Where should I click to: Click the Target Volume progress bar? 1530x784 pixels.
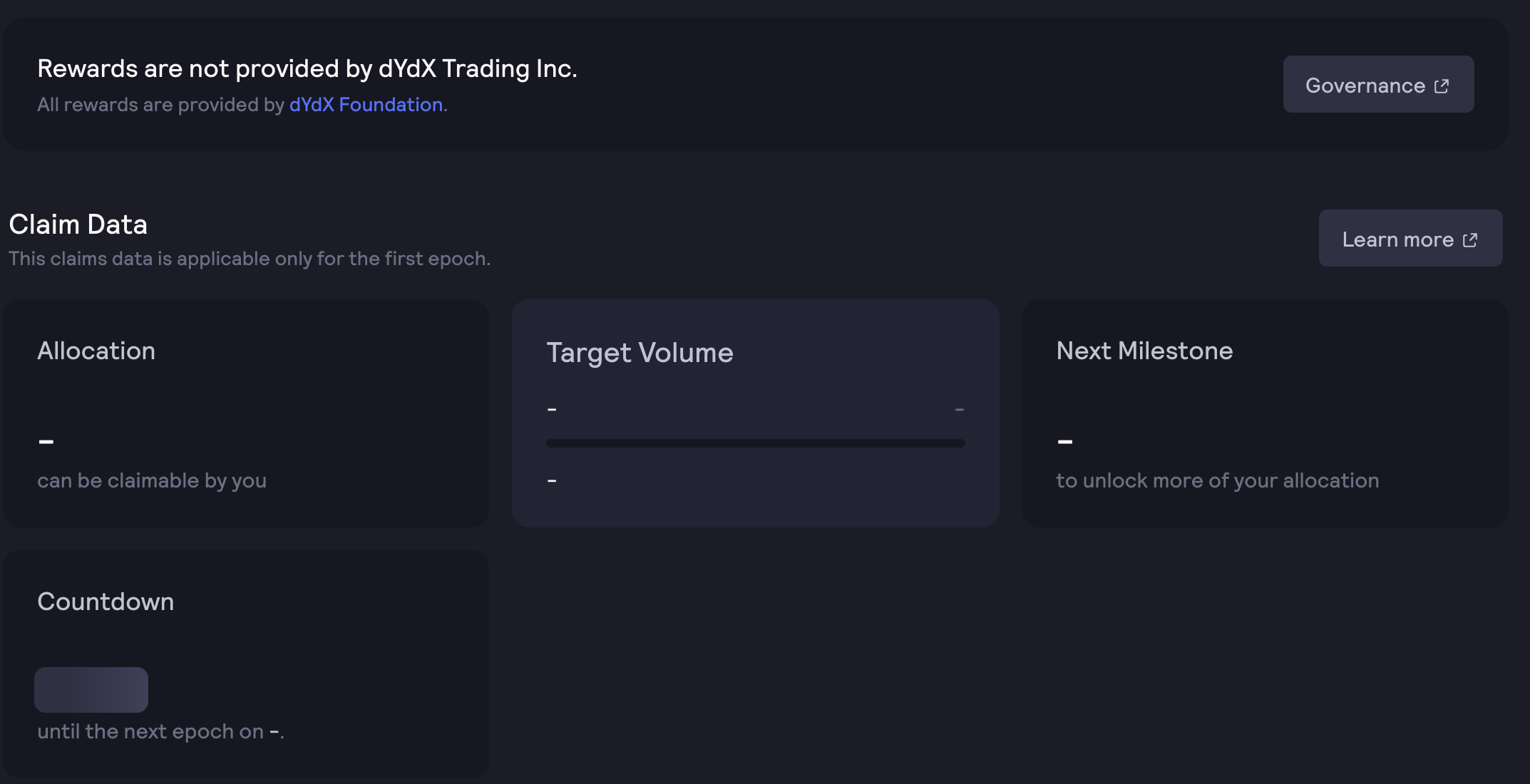755,443
